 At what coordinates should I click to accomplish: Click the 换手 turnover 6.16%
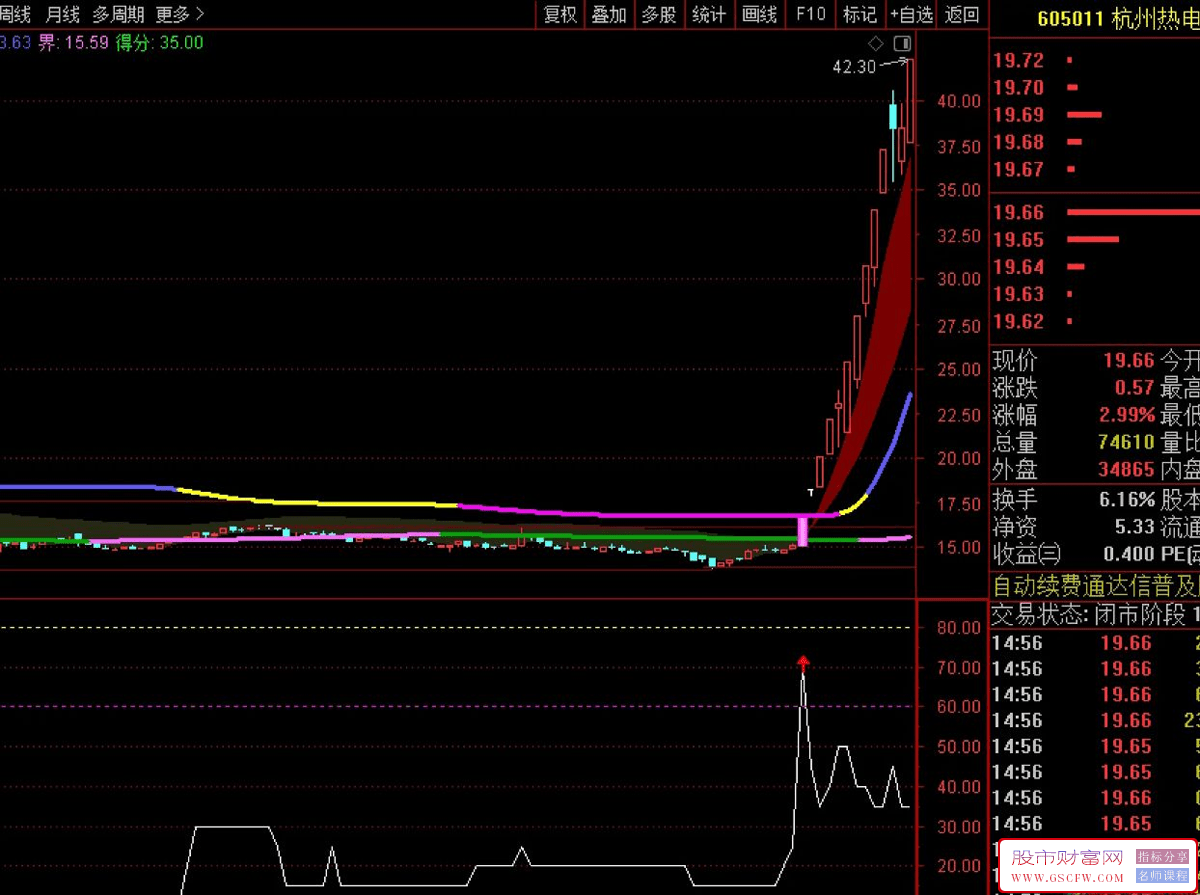[x=1129, y=498]
